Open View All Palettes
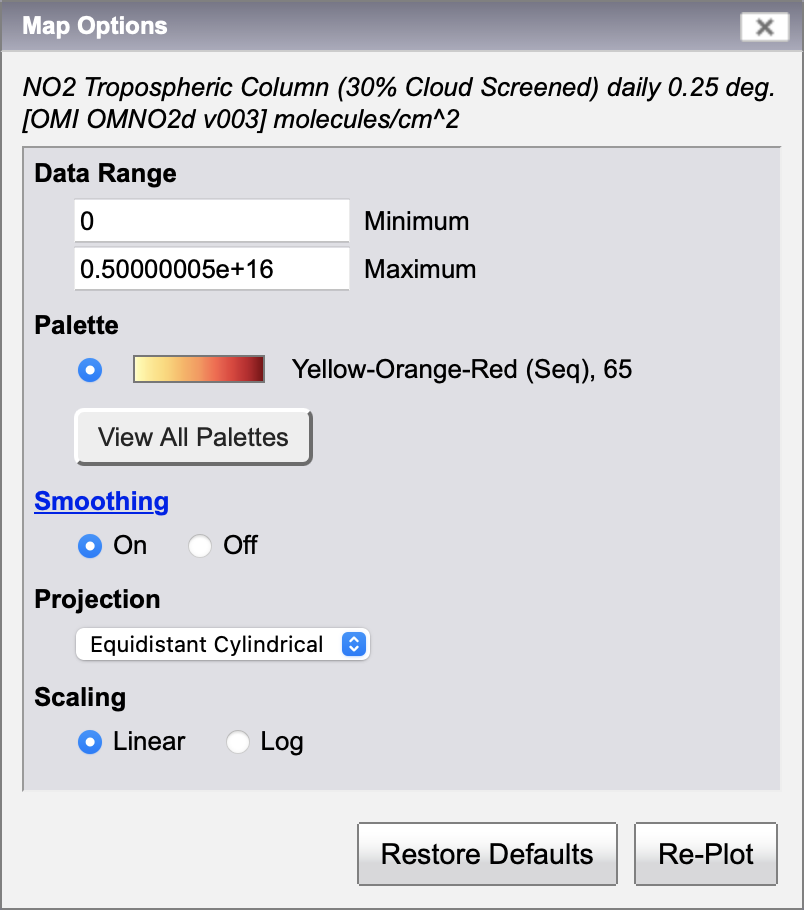 193,437
